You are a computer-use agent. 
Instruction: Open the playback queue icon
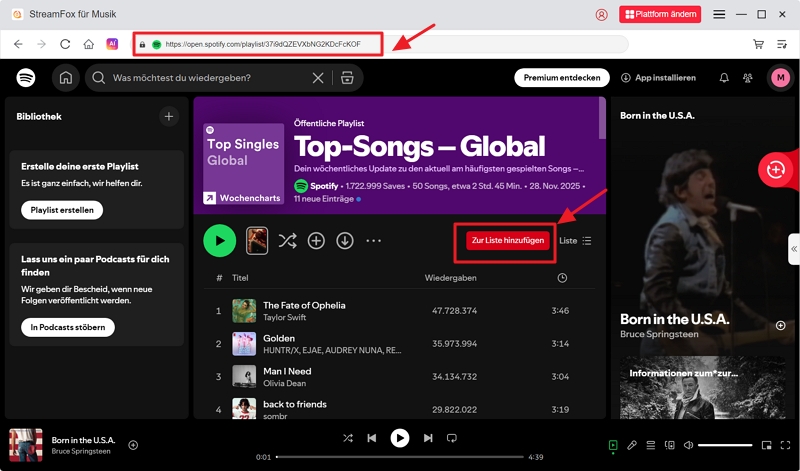point(651,445)
